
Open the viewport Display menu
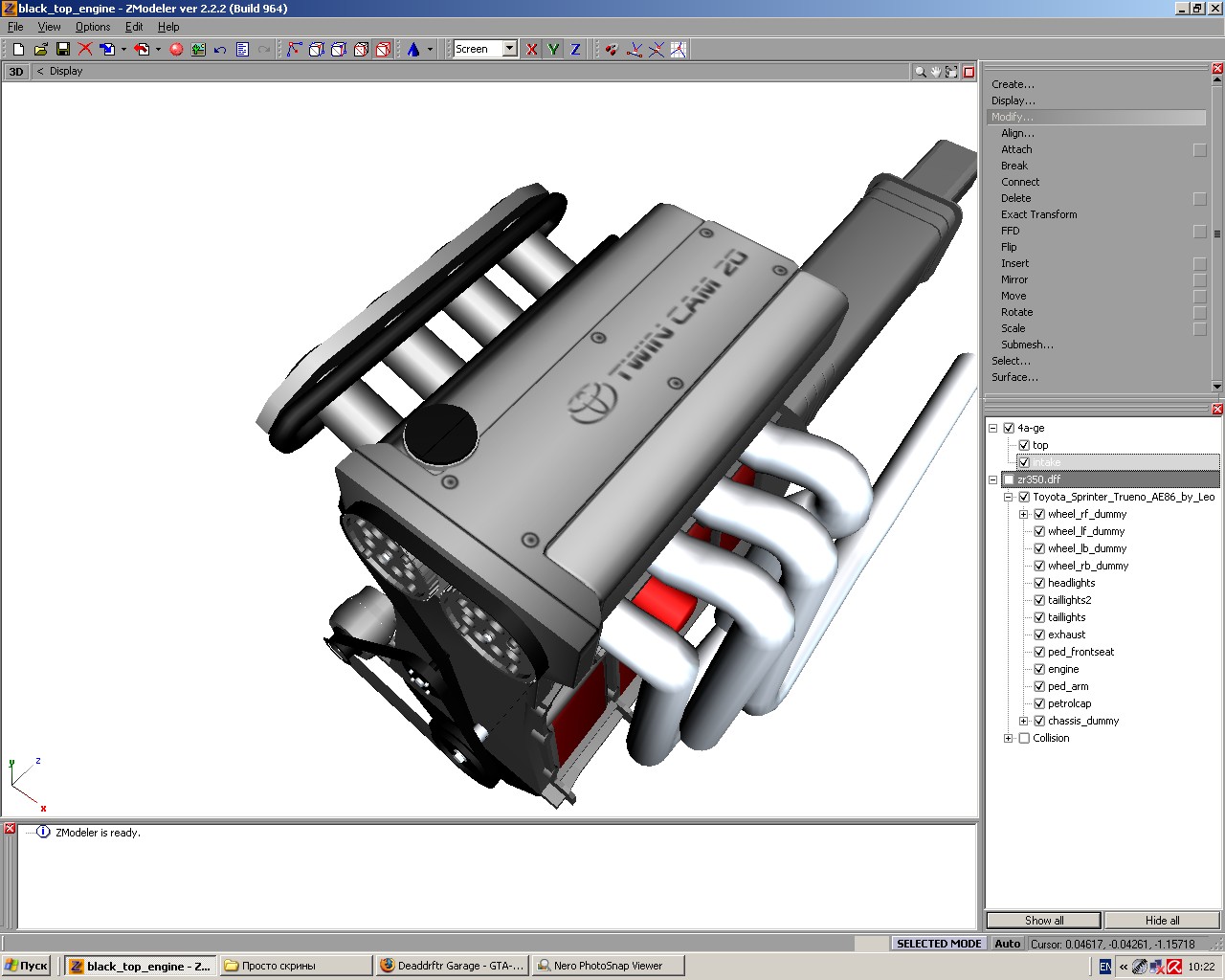66,72
